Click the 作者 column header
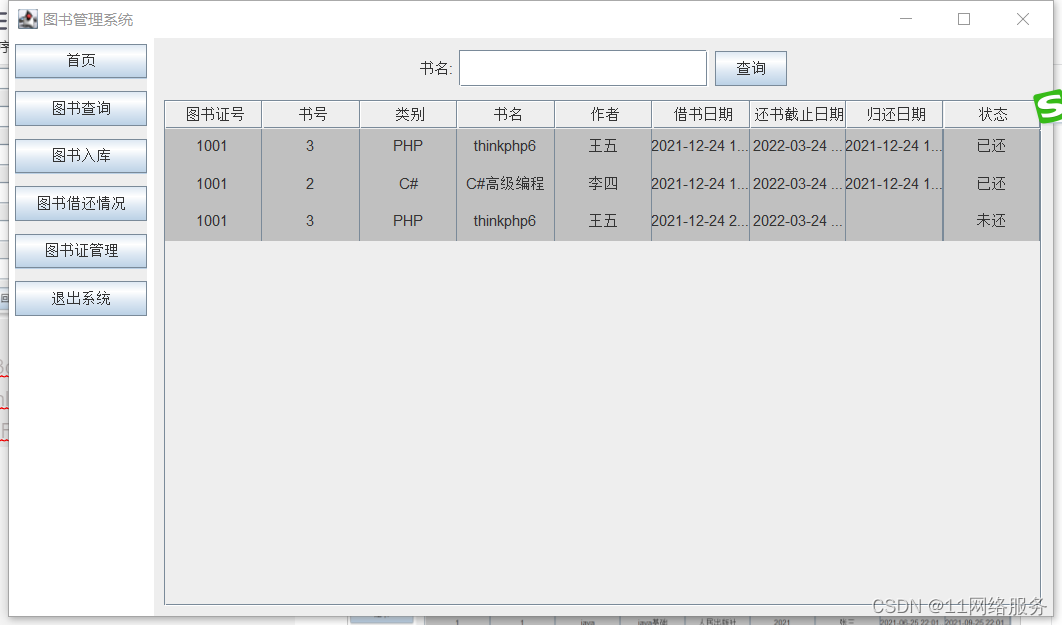 [603, 114]
